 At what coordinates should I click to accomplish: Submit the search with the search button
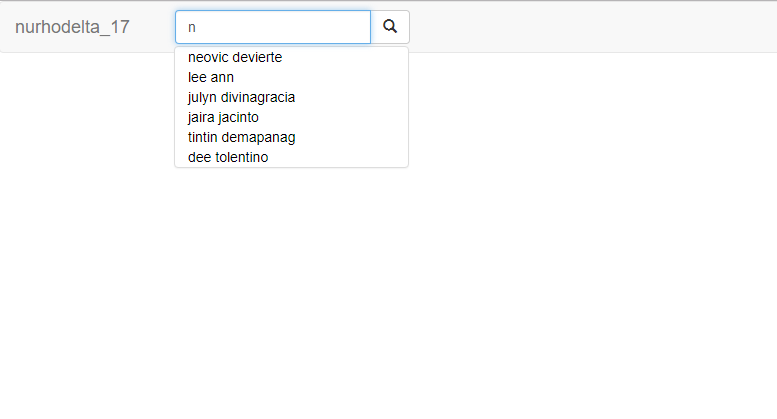390,27
